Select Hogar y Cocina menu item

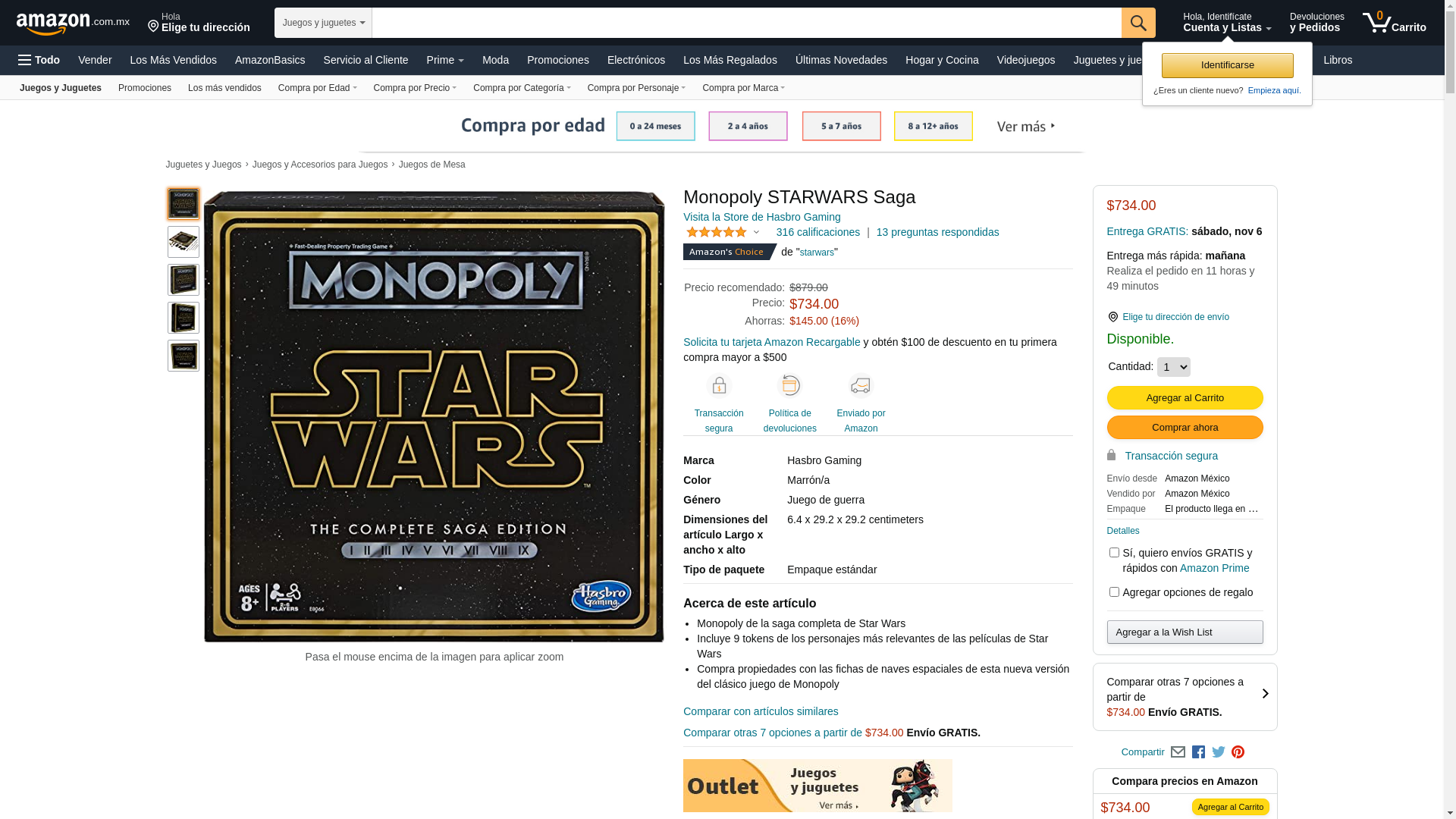[x=942, y=60]
